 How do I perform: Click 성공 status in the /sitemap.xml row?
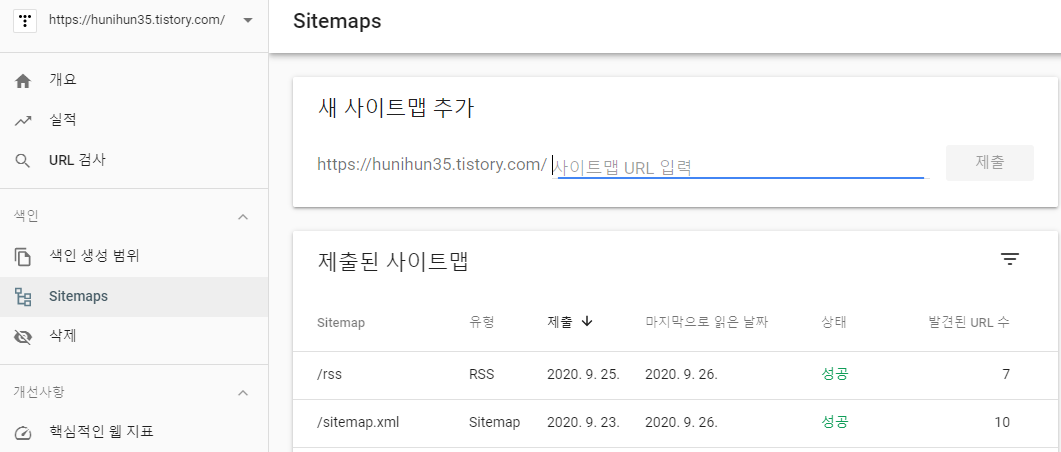pyautogui.click(x=834, y=423)
